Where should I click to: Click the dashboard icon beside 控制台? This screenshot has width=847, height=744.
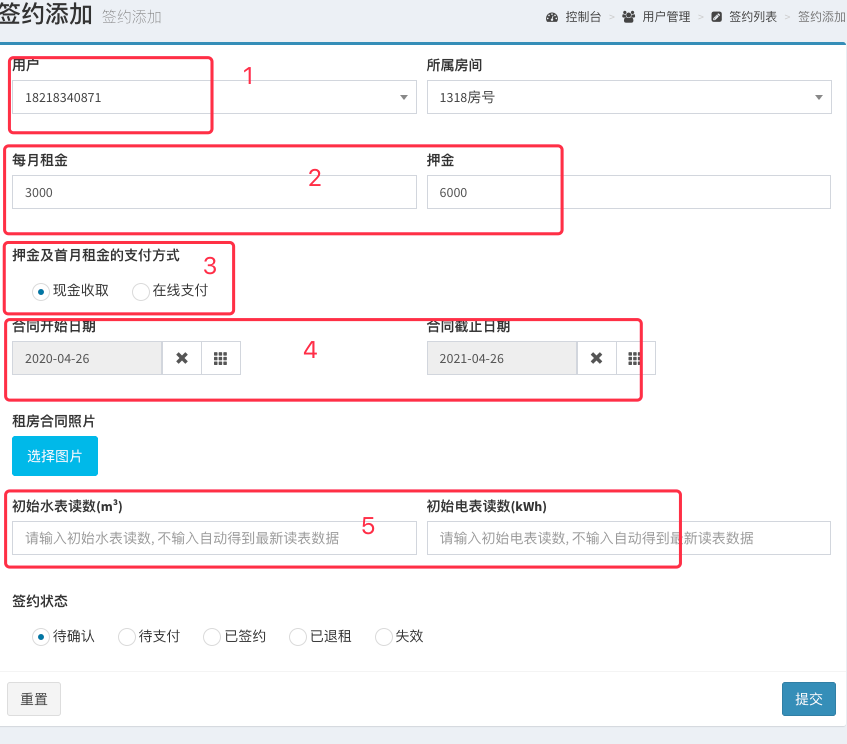pyautogui.click(x=552, y=17)
